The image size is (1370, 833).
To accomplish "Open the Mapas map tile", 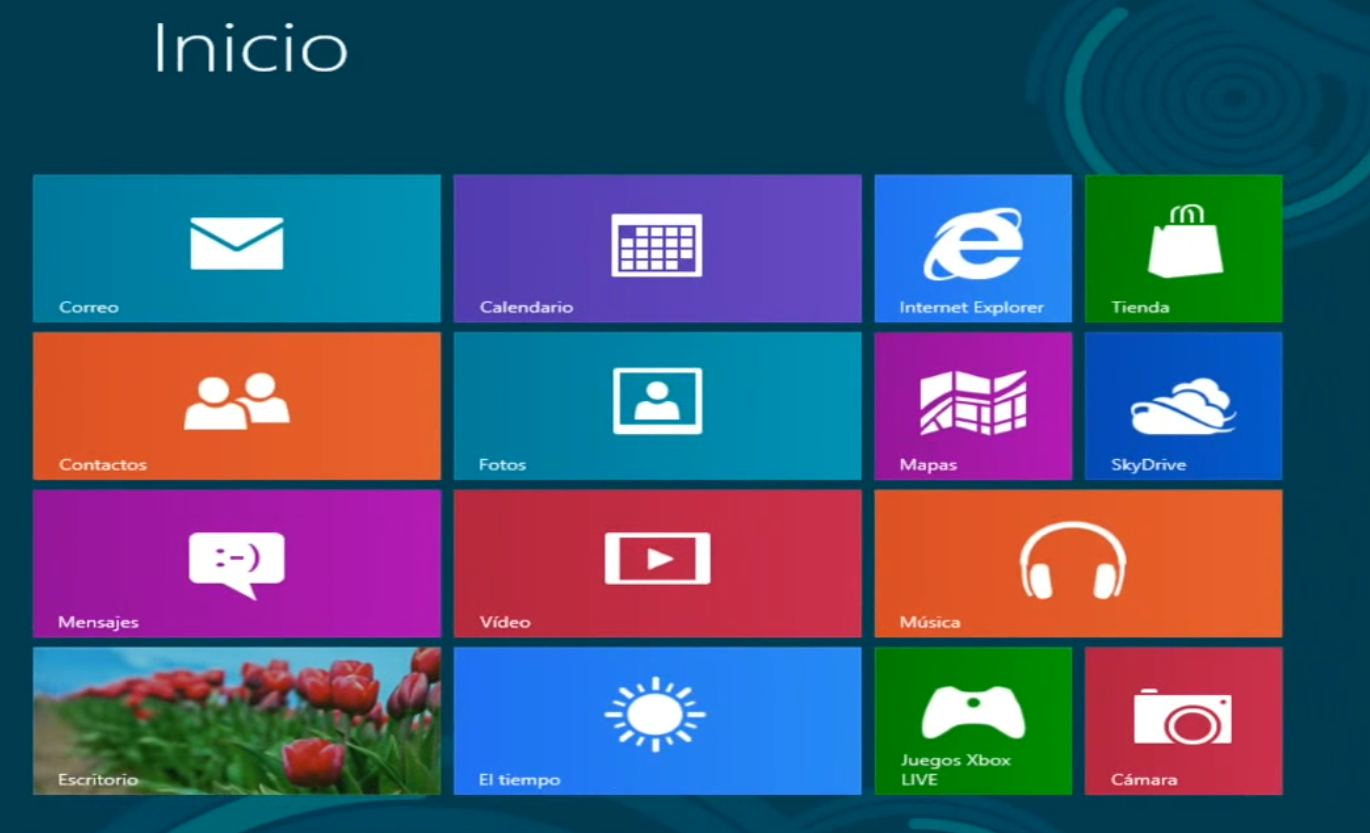I will click(x=973, y=406).
